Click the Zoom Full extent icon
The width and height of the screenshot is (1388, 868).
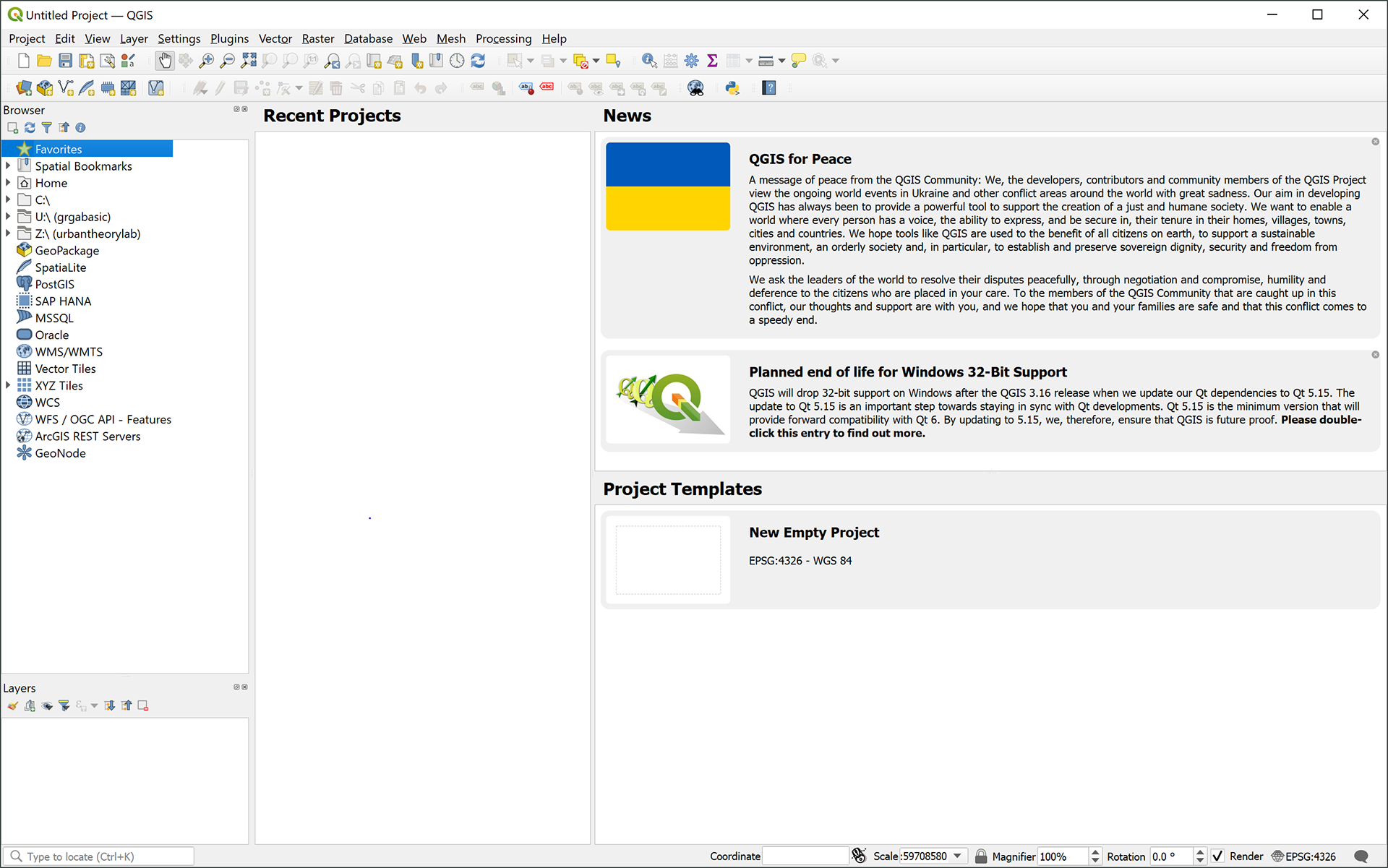(x=249, y=61)
